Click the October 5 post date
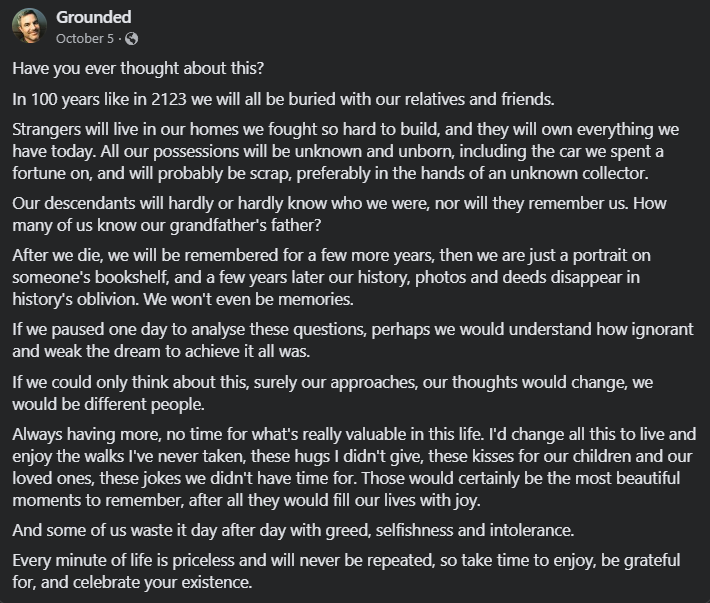 [86, 39]
